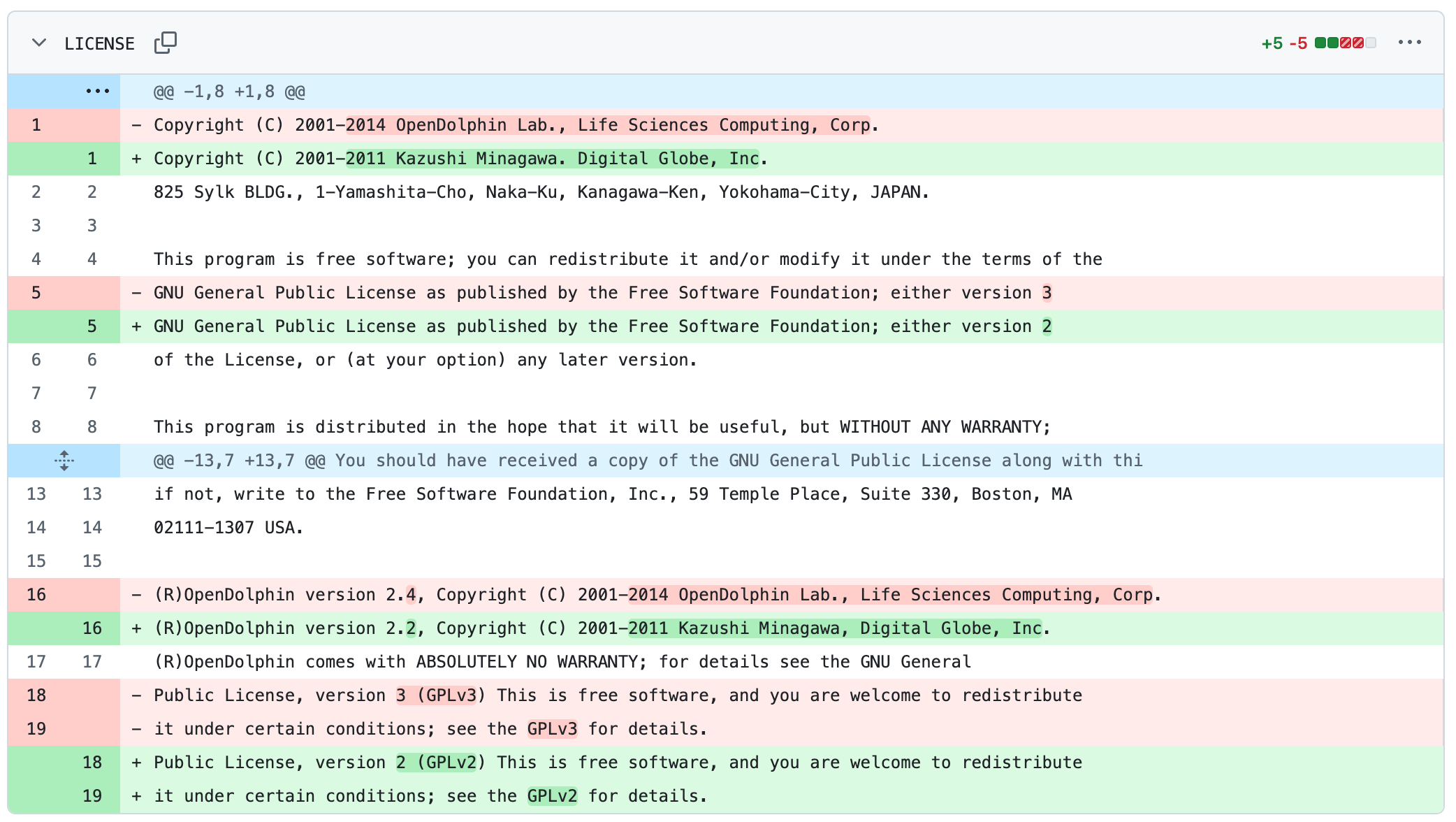The height and width of the screenshot is (822, 1456).
Task: Select deleted line number 16
Action: tap(36, 595)
